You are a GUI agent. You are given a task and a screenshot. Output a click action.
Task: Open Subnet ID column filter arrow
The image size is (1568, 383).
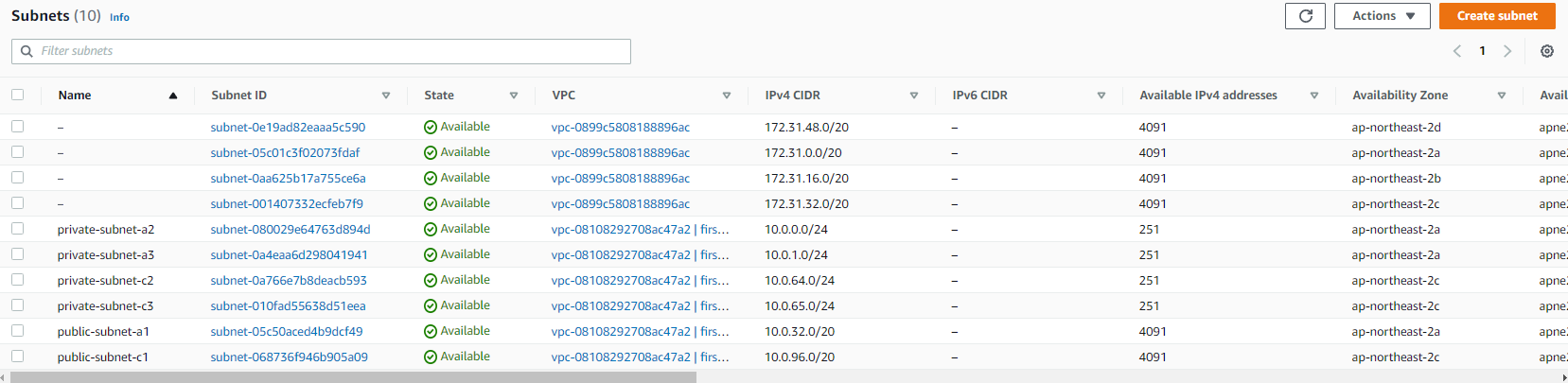click(386, 96)
